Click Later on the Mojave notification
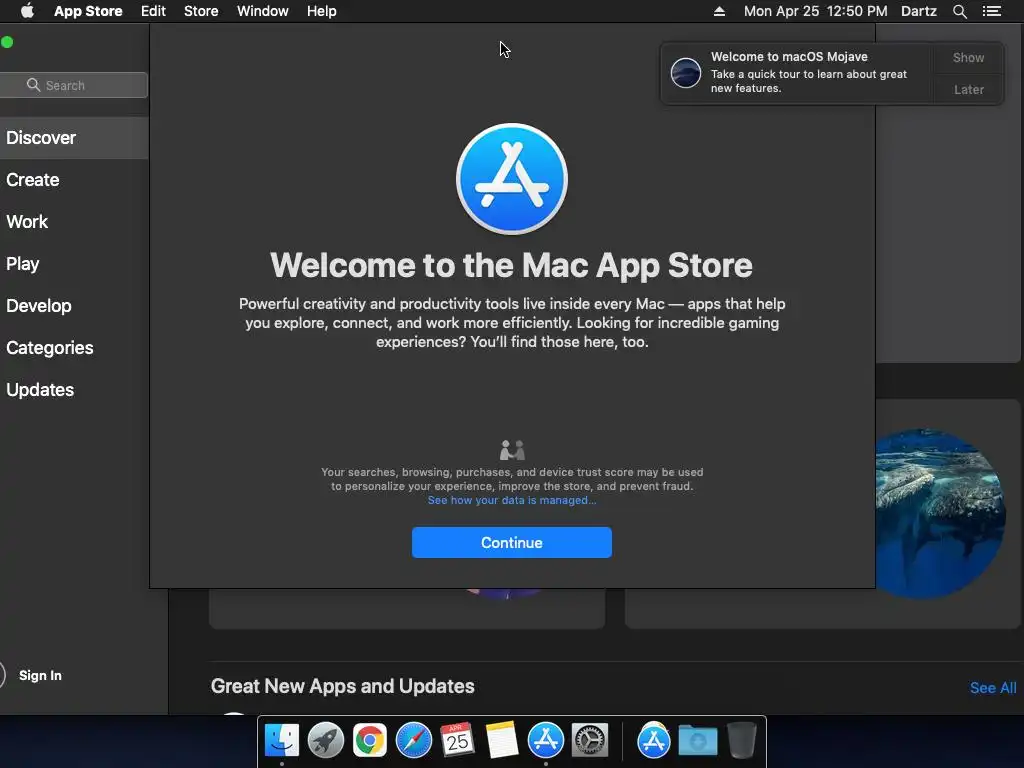The image size is (1024, 768). click(968, 89)
